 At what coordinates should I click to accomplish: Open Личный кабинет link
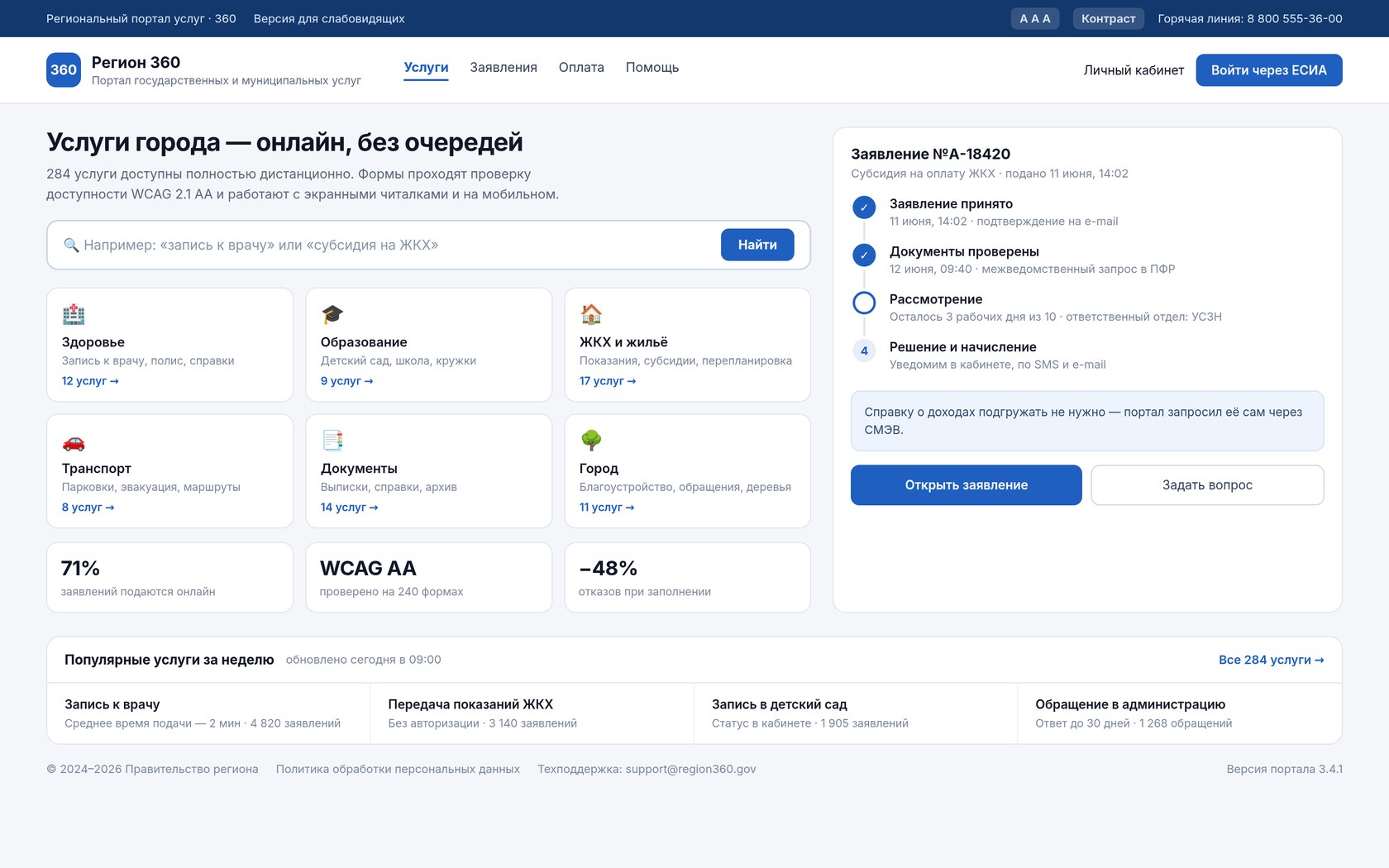pos(1134,70)
